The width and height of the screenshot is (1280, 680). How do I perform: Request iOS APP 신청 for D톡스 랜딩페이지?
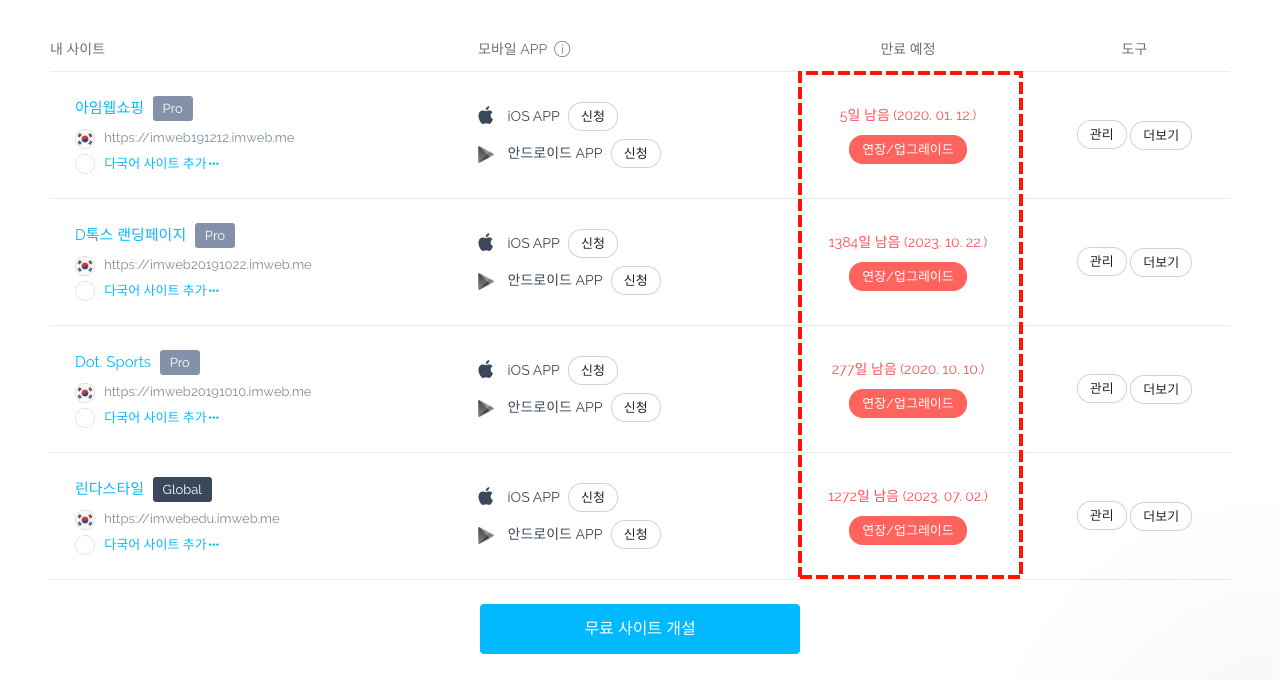tap(593, 243)
